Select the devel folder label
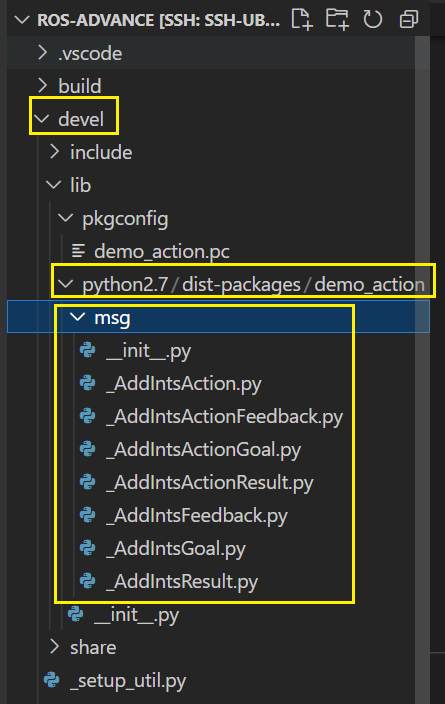This screenshot has height=704, width=445. 81,119
